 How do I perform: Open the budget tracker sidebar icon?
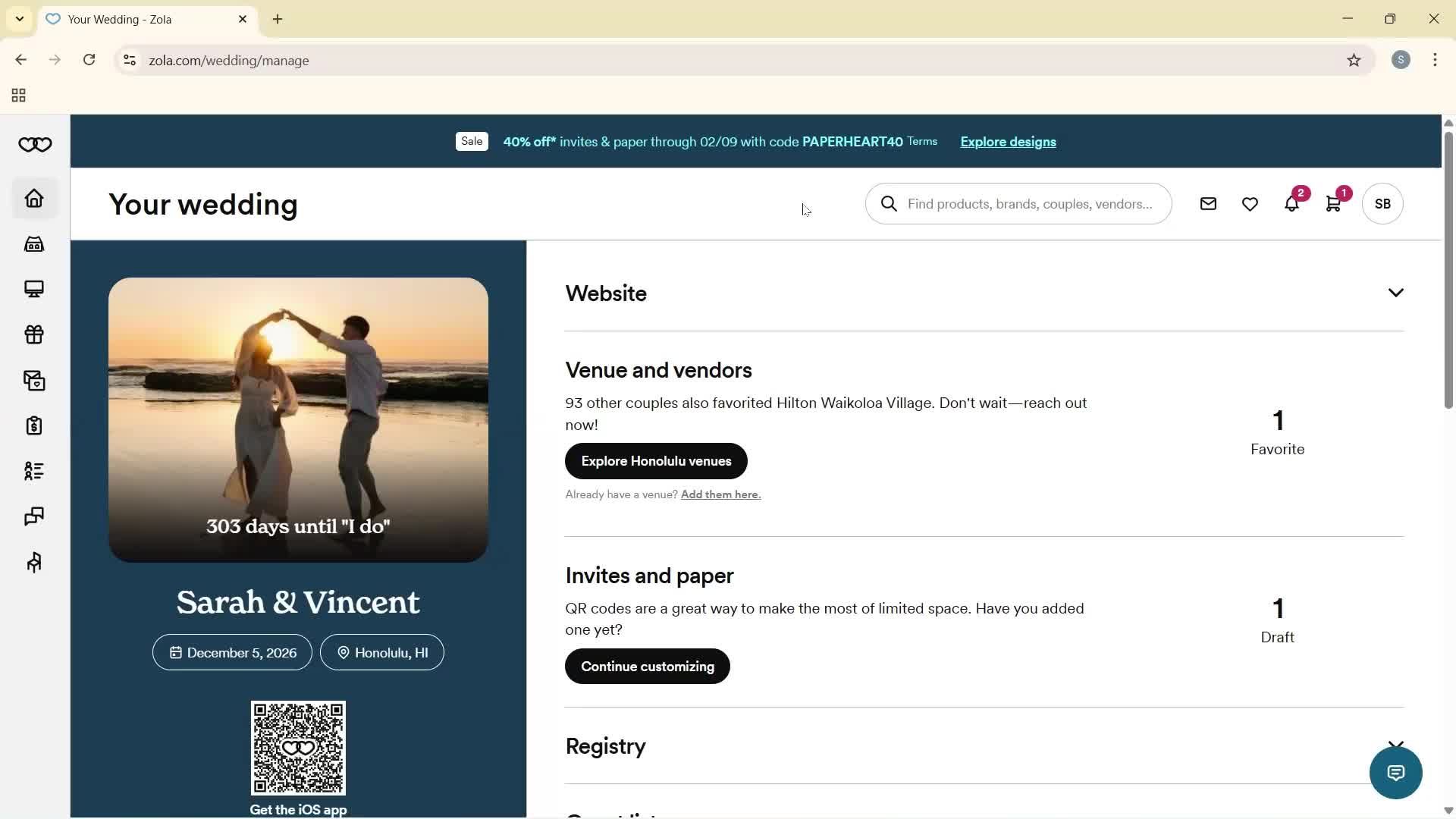click(33, 425)
